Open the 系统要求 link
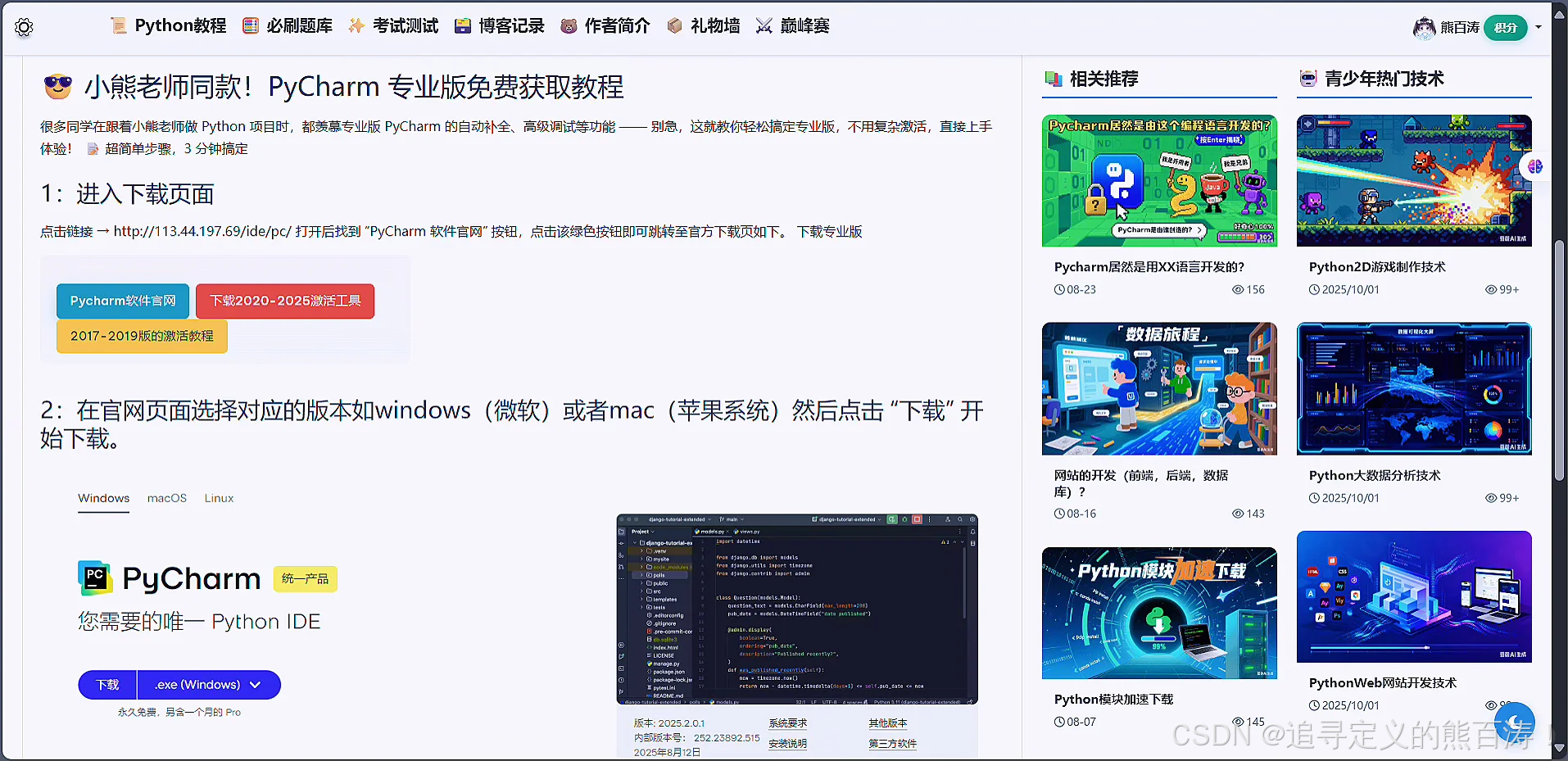 [x=788, y=723]
